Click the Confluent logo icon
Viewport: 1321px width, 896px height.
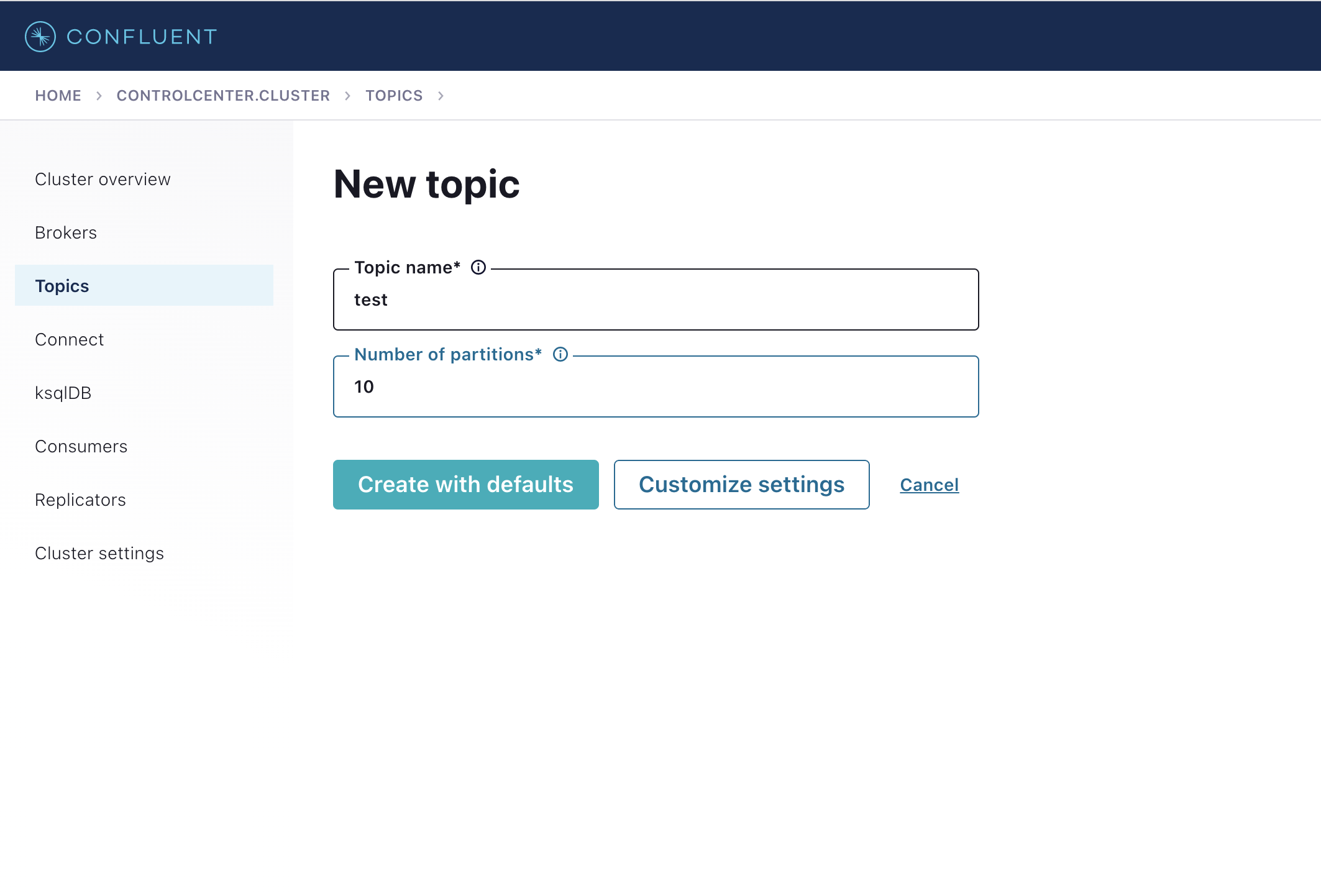point(40,37)
